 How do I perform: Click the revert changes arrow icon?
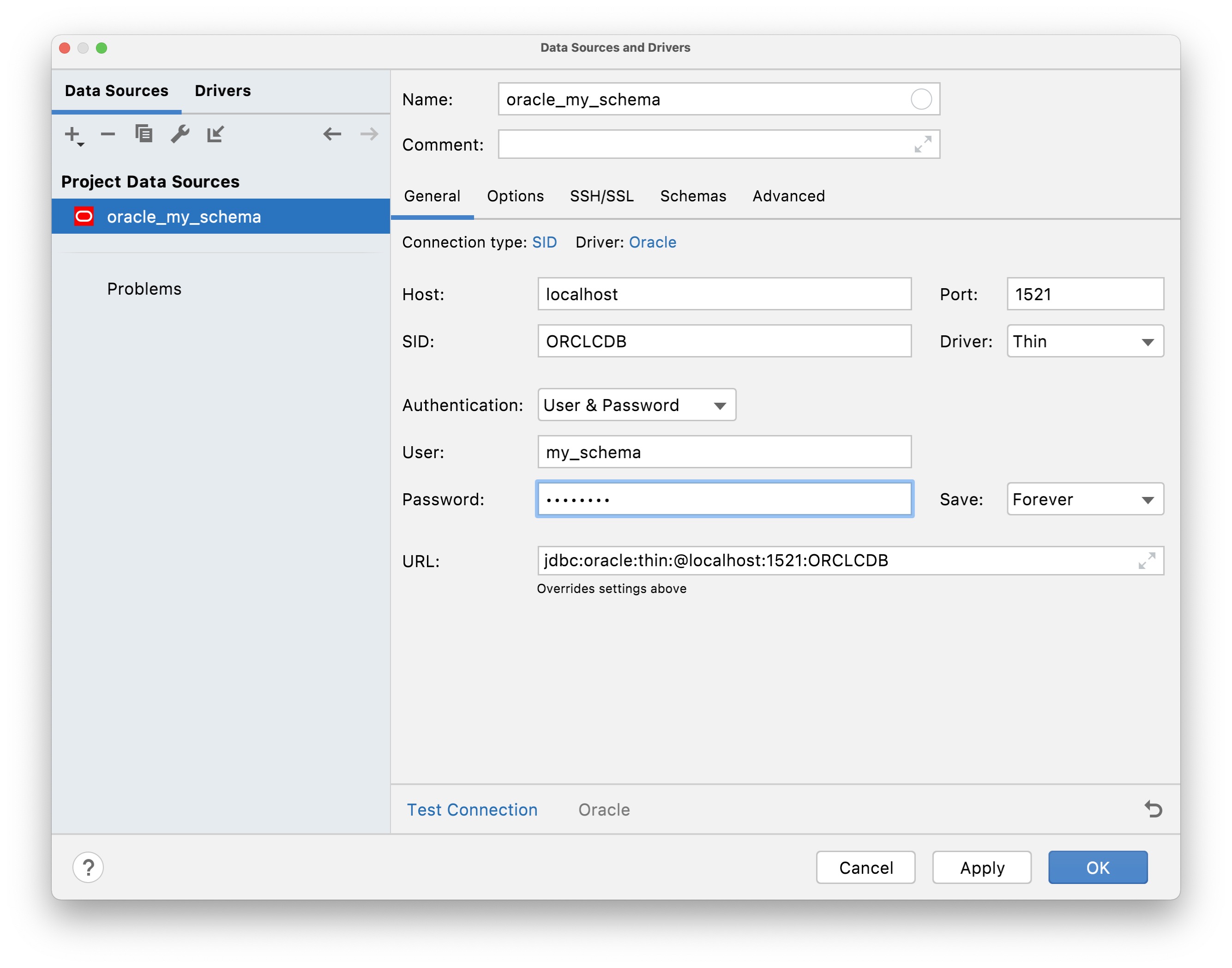(x=1153, y=809)
